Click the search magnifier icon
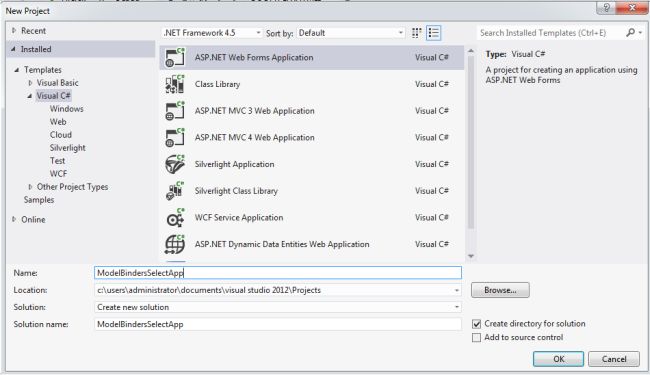The image size is (650, 375). pos(631,32)
